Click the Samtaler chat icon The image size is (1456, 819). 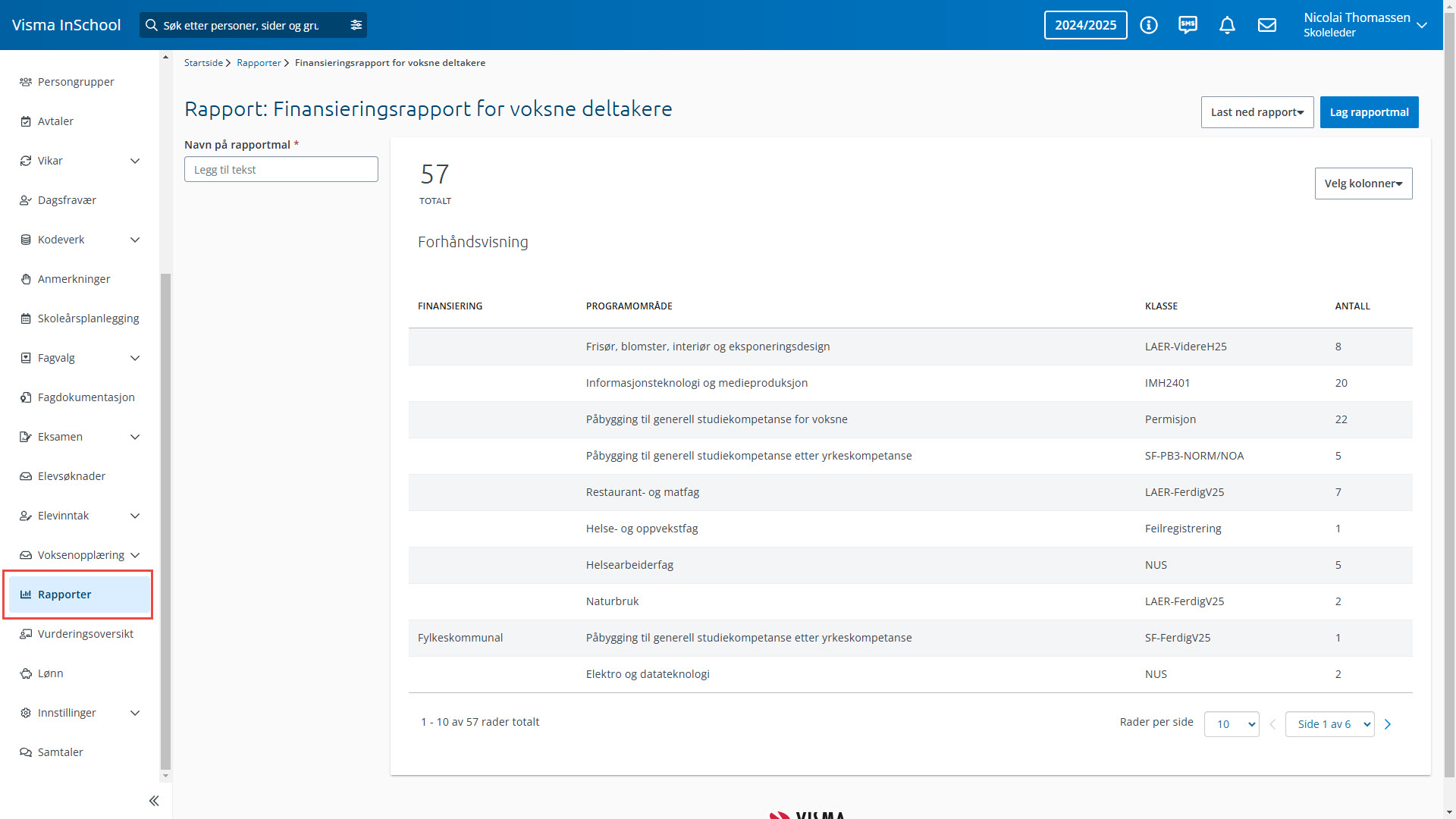(x=26, y=752)
